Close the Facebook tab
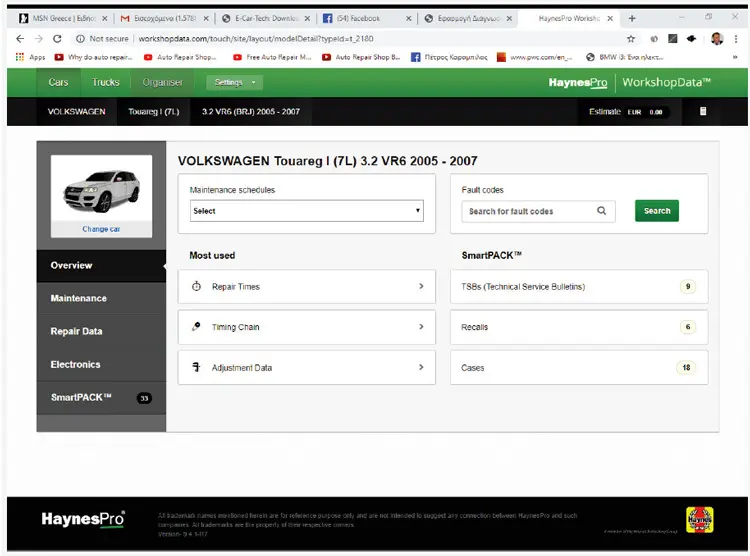 [x=408, y=18]
